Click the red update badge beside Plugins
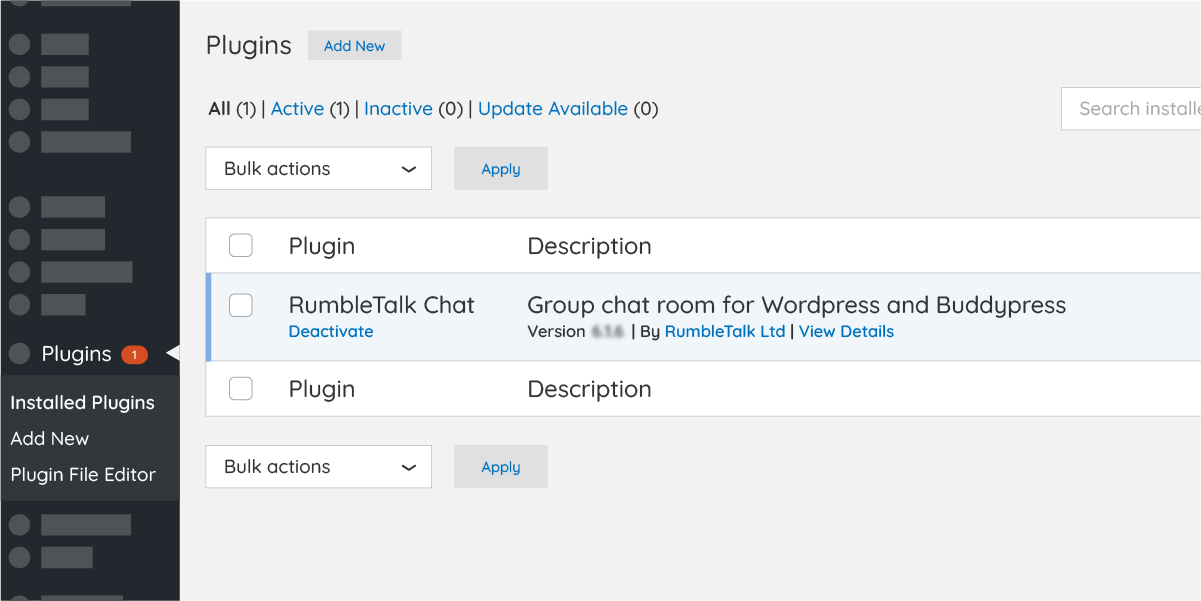 click(x=137, y=353)
